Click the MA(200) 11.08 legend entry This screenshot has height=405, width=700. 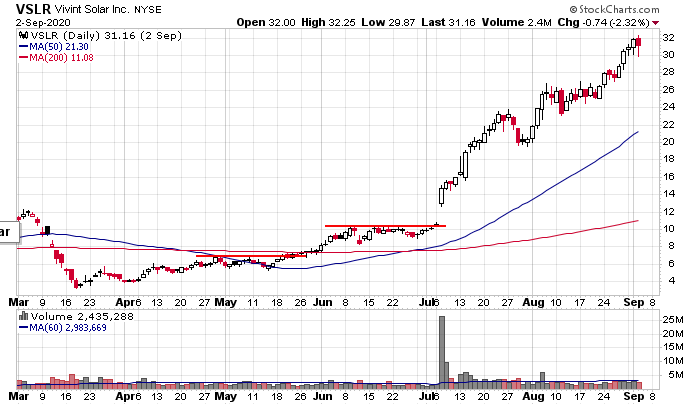pos(56,58)
